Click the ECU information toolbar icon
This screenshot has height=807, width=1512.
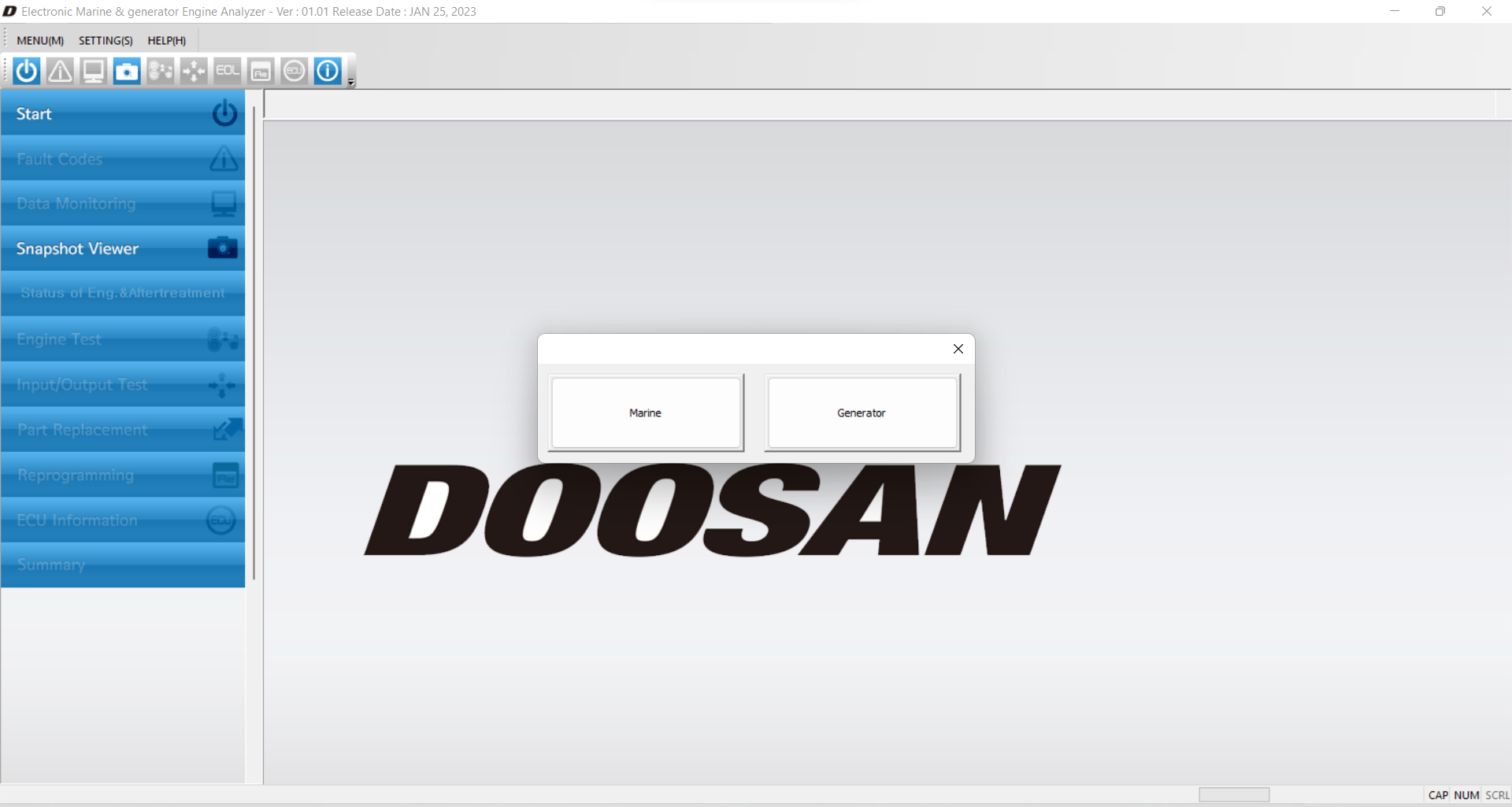click(295, 71)
